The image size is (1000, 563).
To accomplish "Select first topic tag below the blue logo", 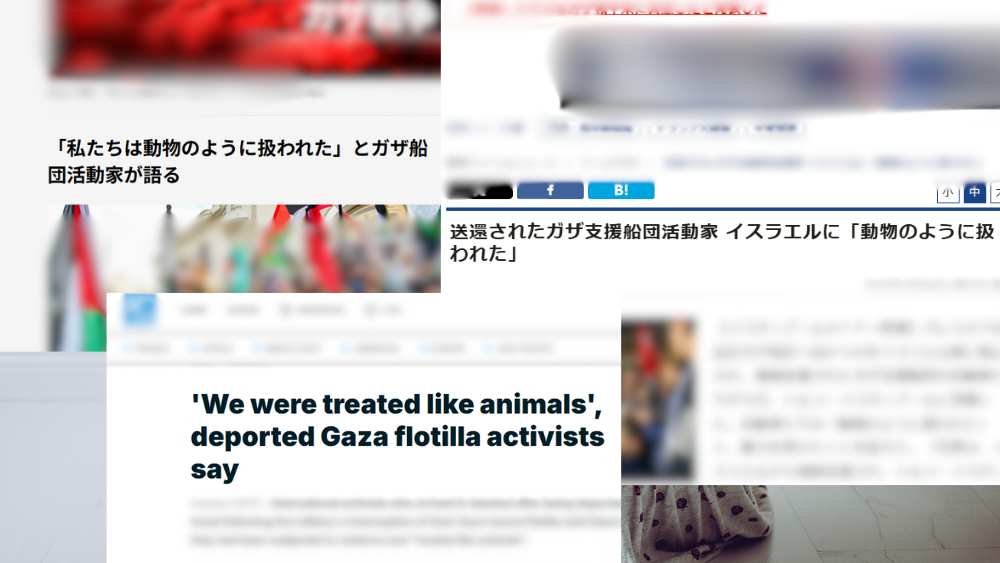I will (146, 349).
